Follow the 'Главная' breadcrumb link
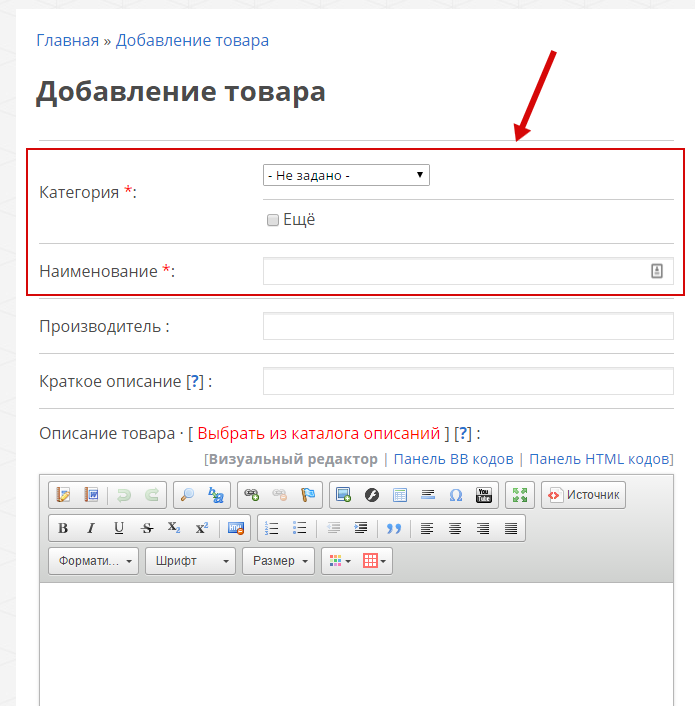This screenshot has width=695, height=706. click(67, 40)
